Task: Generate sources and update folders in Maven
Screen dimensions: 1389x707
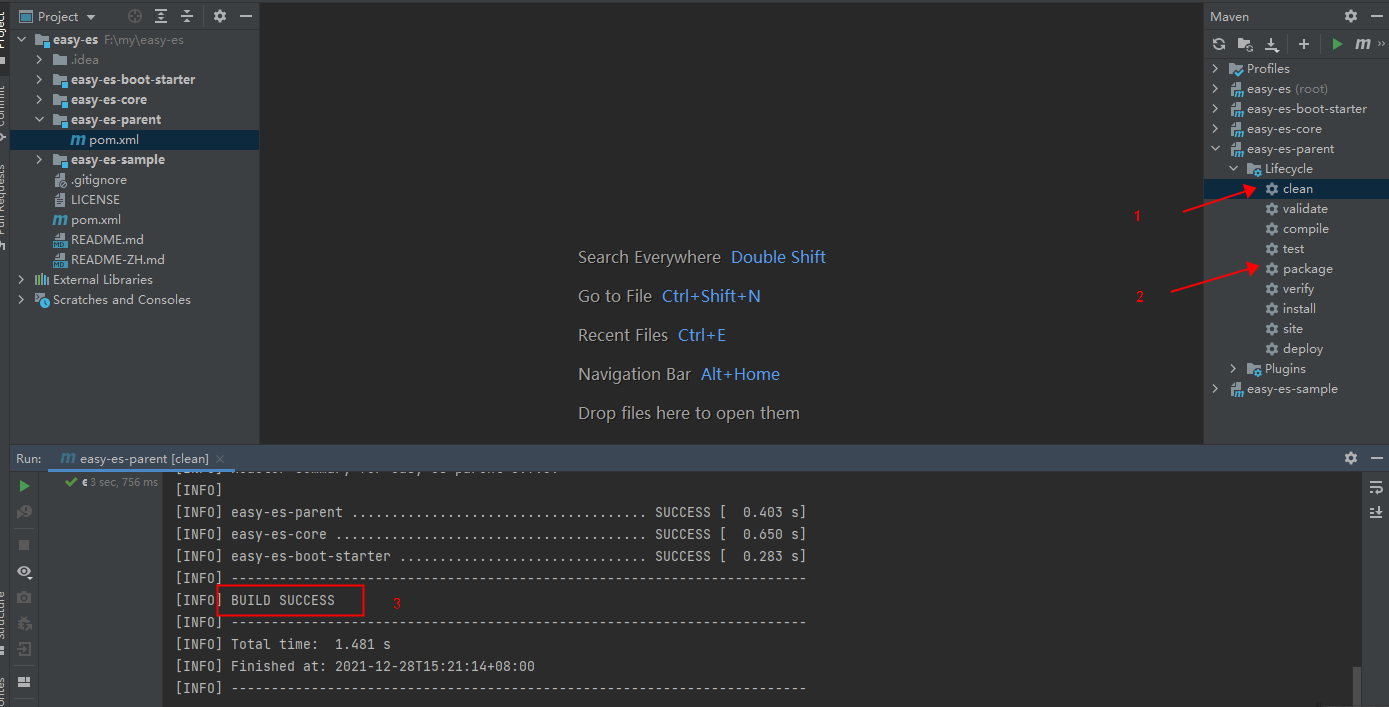Action: click(x=1245, y=44)
